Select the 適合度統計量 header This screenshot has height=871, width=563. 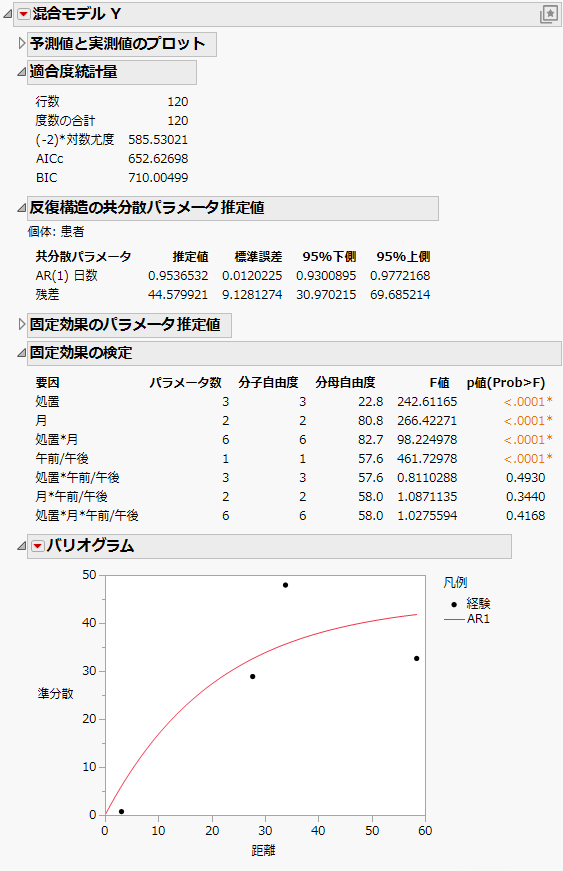point(112,72)
